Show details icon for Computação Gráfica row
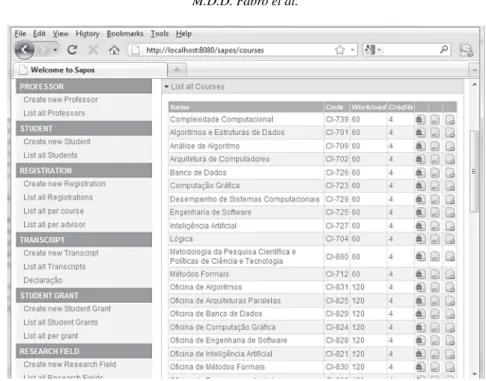The image size is (486, 381). tap(421, 186)
